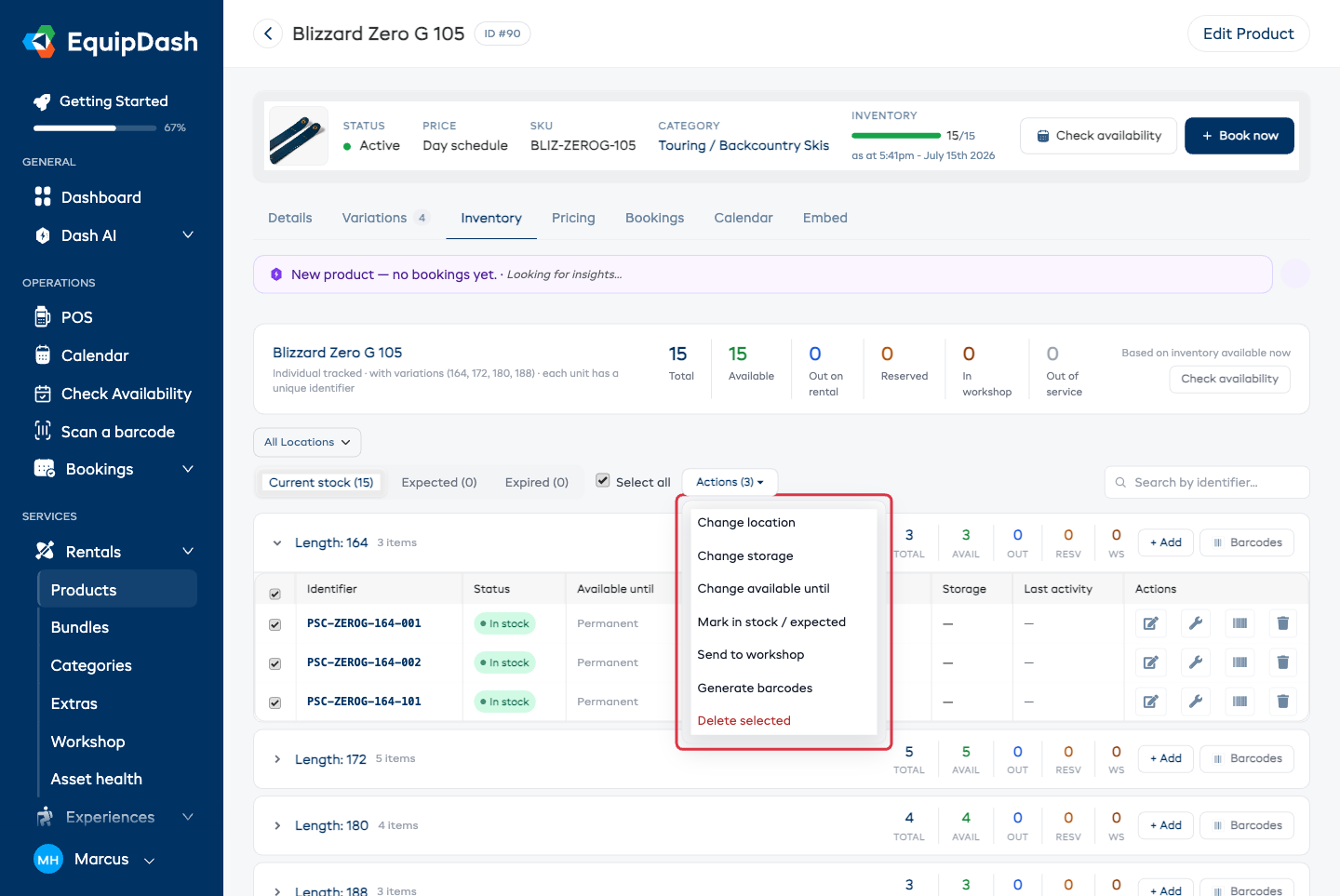This screenshot has width=1340, height=896.
Task: Click the product ski thumbnail
Action: coord(298,136)
